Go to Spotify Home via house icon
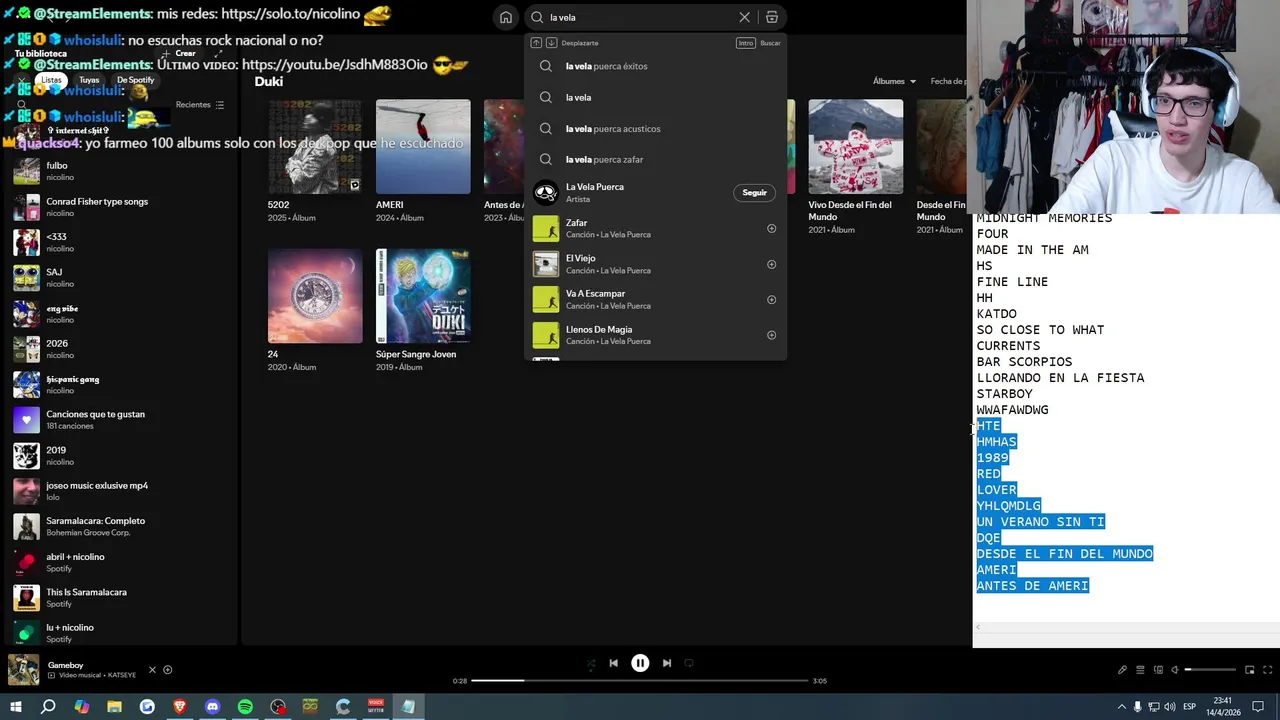The image size is (1280, 720). pyautogui.click(x=506, y=17)
